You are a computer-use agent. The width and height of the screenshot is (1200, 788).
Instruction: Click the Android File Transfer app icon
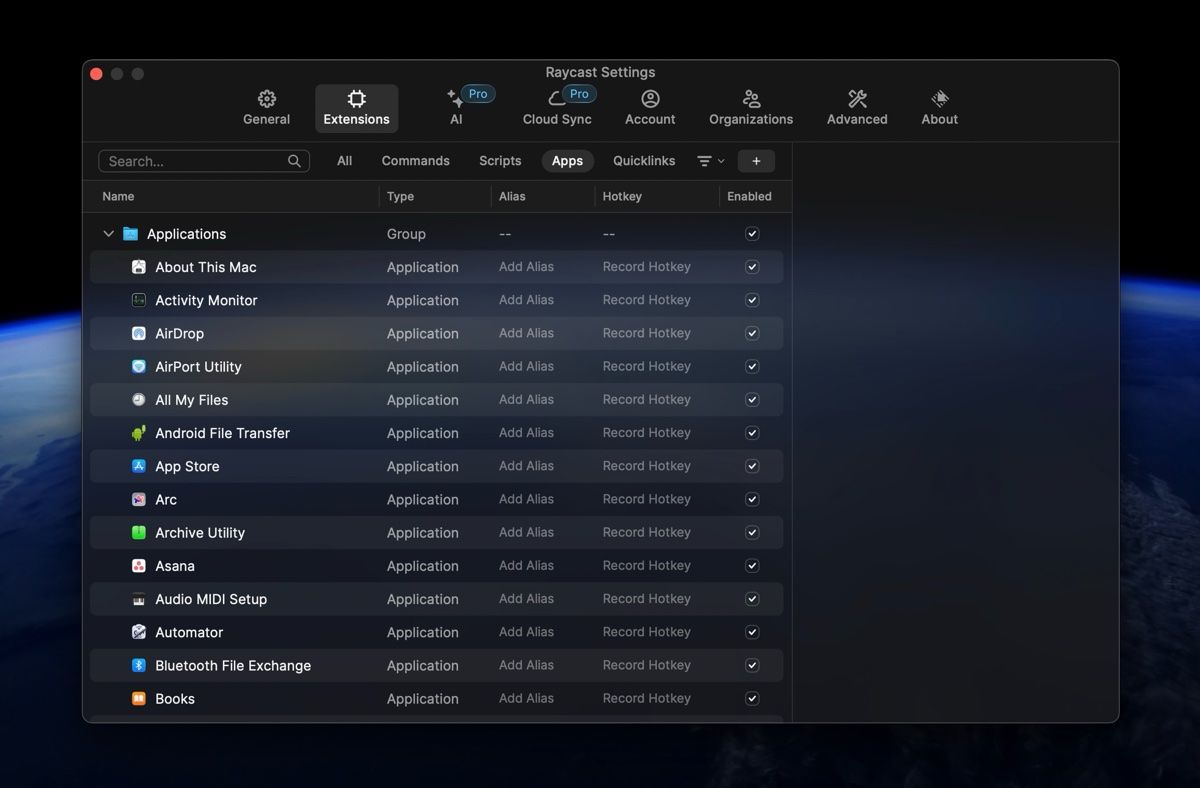point(139,433)
